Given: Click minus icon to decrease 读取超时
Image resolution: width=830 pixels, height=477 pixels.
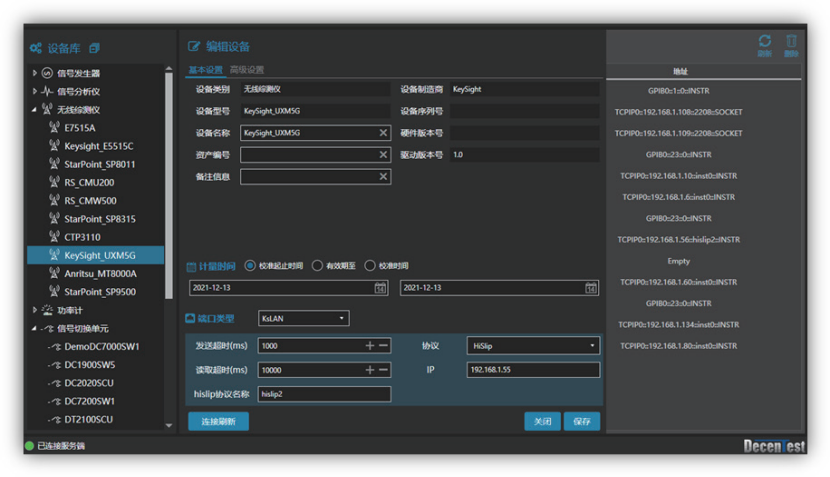Looking at the screenshot, I should coord(383,370).
